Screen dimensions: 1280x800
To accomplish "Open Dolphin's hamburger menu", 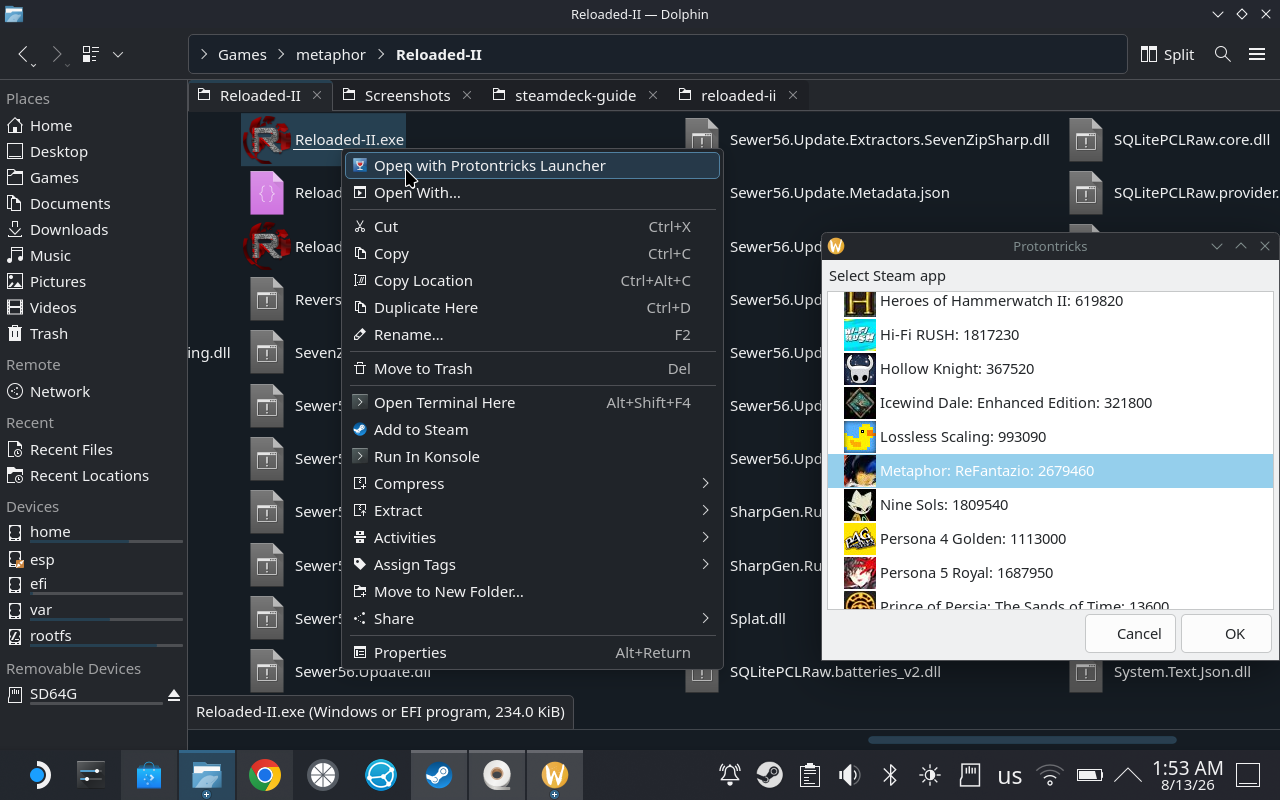I will [x=1257, y=54].
